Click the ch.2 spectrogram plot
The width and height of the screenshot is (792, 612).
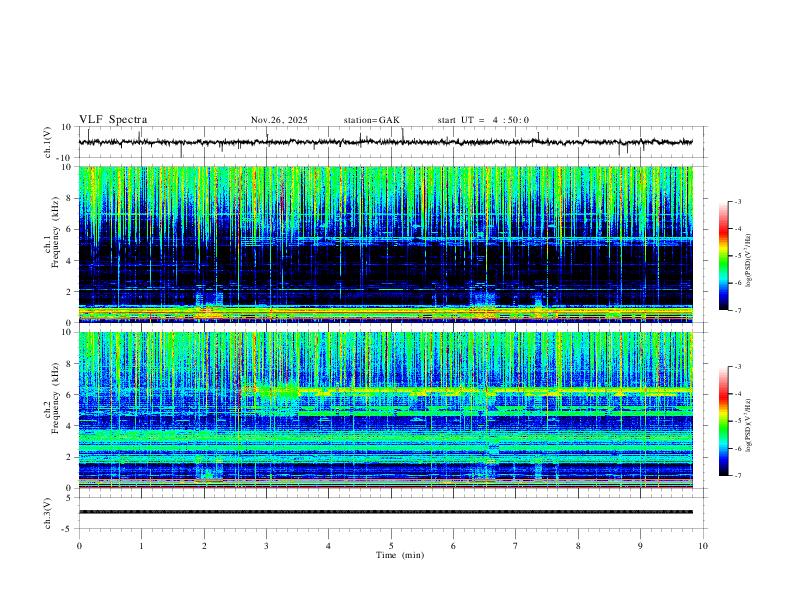point(386,410)
